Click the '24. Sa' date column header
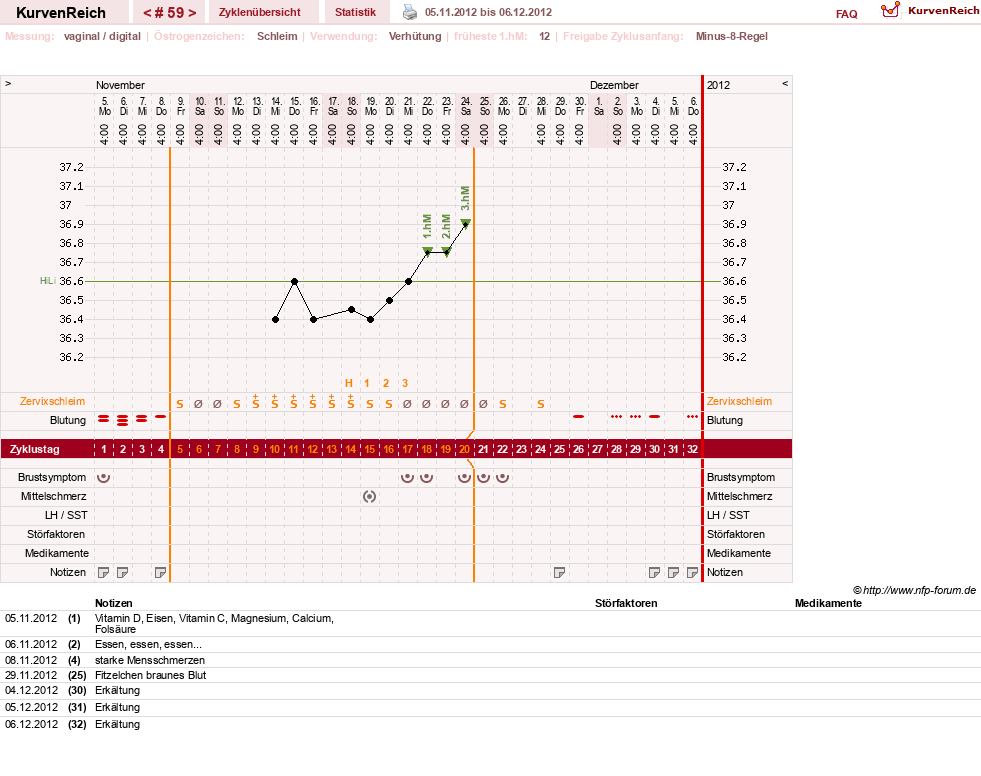The image size is (981, 776). click(465, 106)
